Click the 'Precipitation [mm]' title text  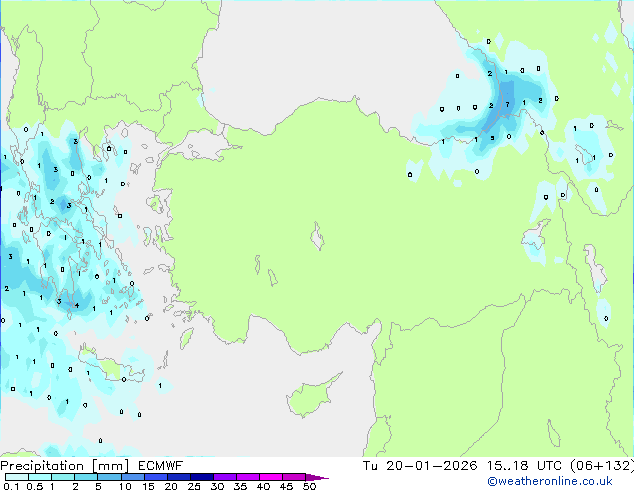65,466
